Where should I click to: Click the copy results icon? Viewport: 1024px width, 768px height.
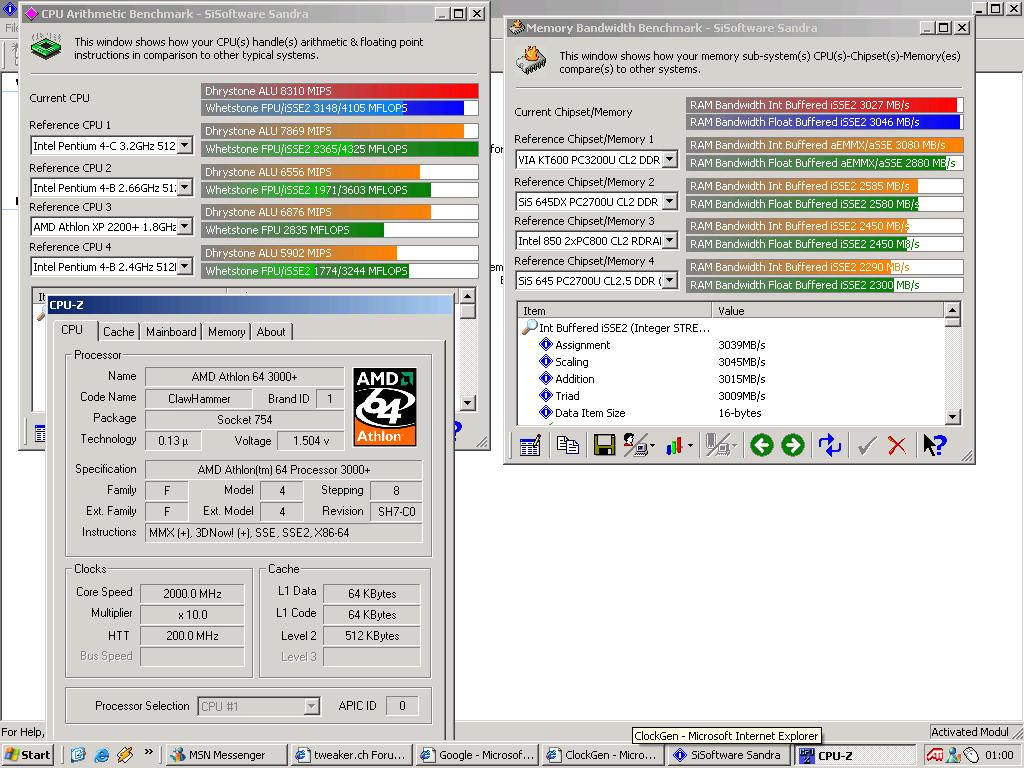(568, 445)
